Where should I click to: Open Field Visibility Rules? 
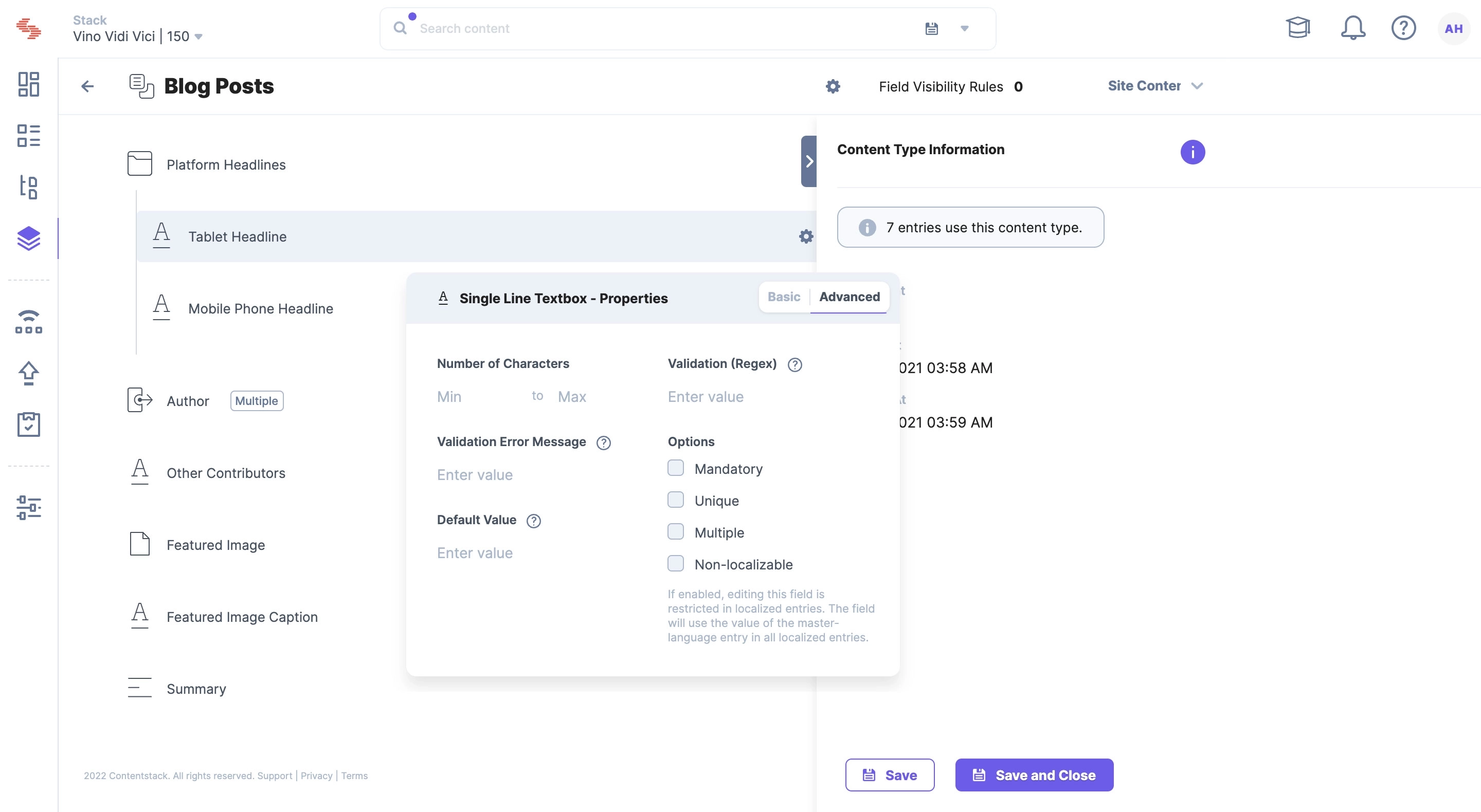pos(950,87)
